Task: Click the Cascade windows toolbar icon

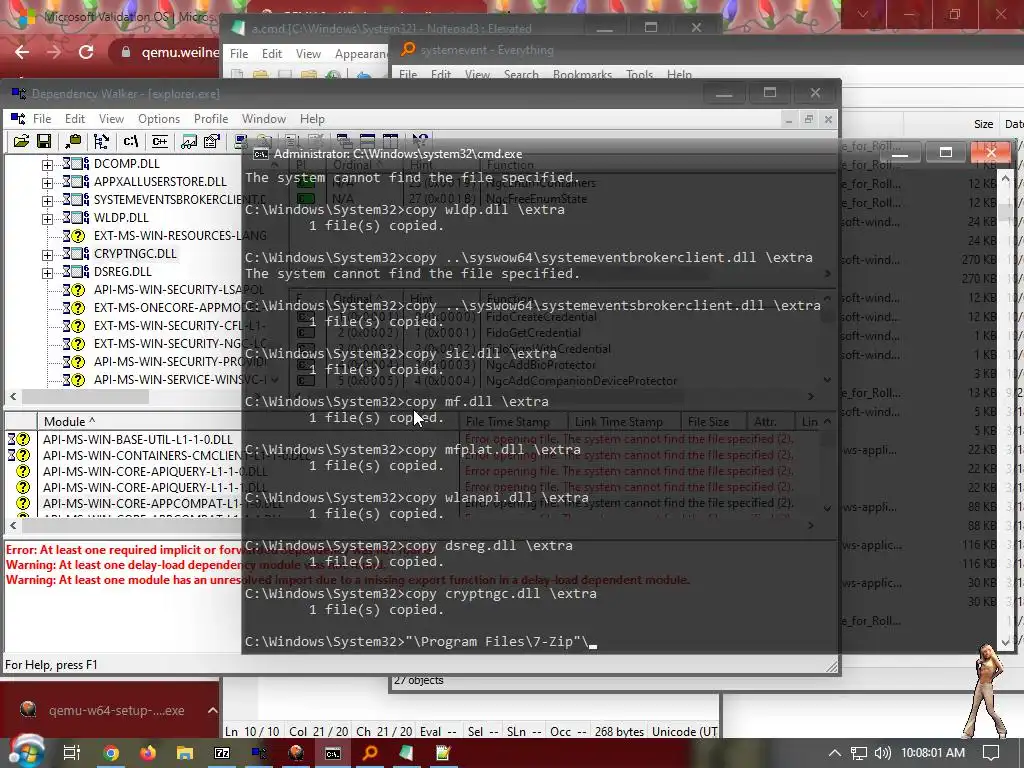Action: coord(344,141)
